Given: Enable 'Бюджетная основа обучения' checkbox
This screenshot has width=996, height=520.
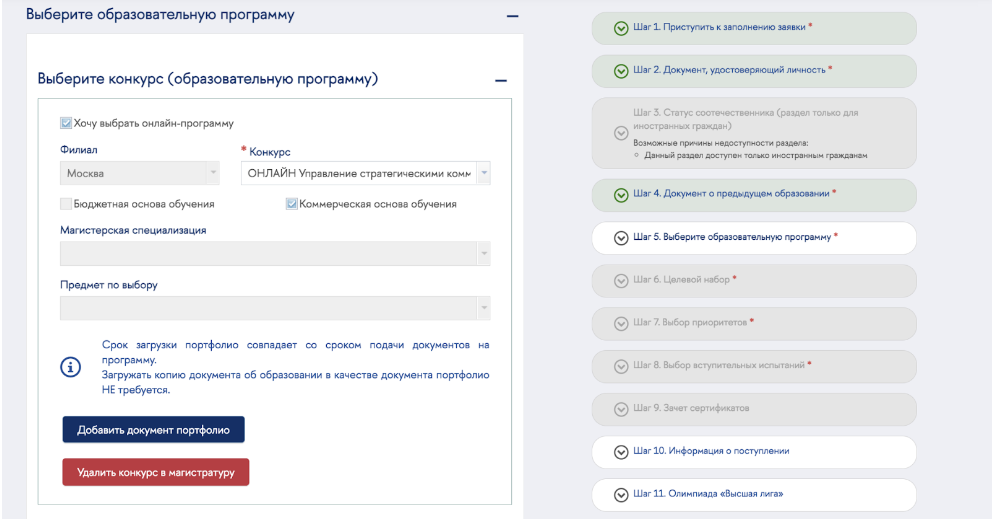Looking at the screenshot, I should (x=66, y=204).
